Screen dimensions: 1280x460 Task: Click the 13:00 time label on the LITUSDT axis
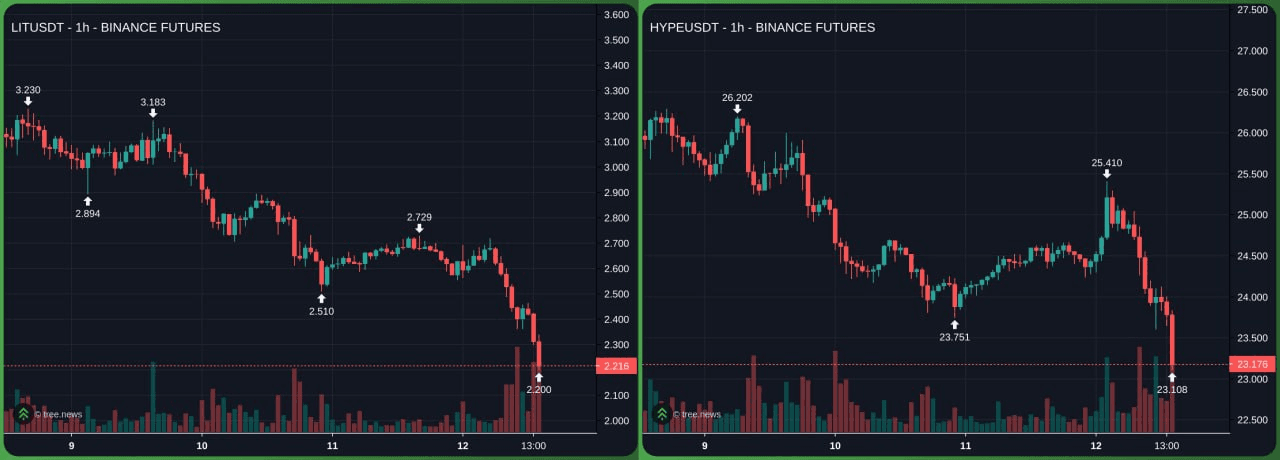pos(534,446)
